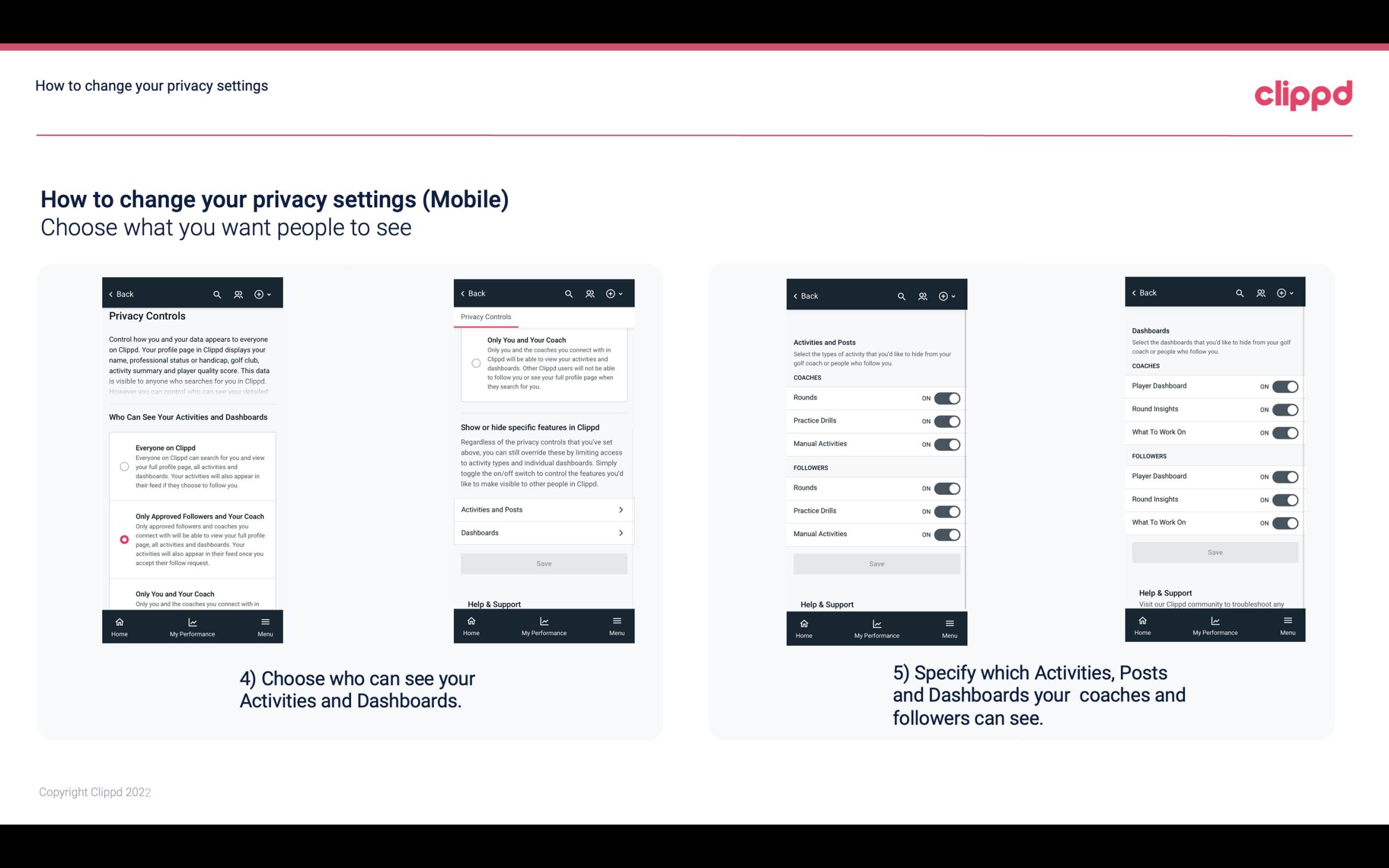Screen dimensions: 1389x868
Task: Click Save button on Activities screen
Action: 876,563
